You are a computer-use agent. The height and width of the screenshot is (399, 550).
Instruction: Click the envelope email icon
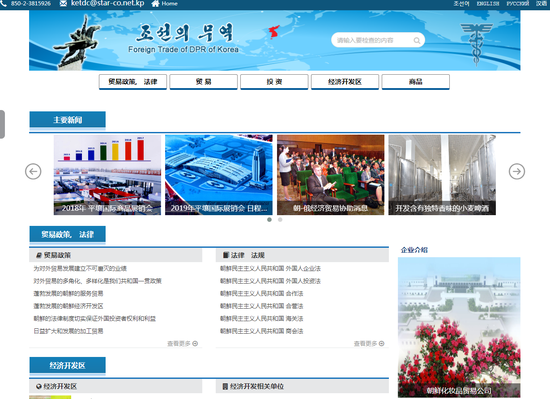coord(63,3)
